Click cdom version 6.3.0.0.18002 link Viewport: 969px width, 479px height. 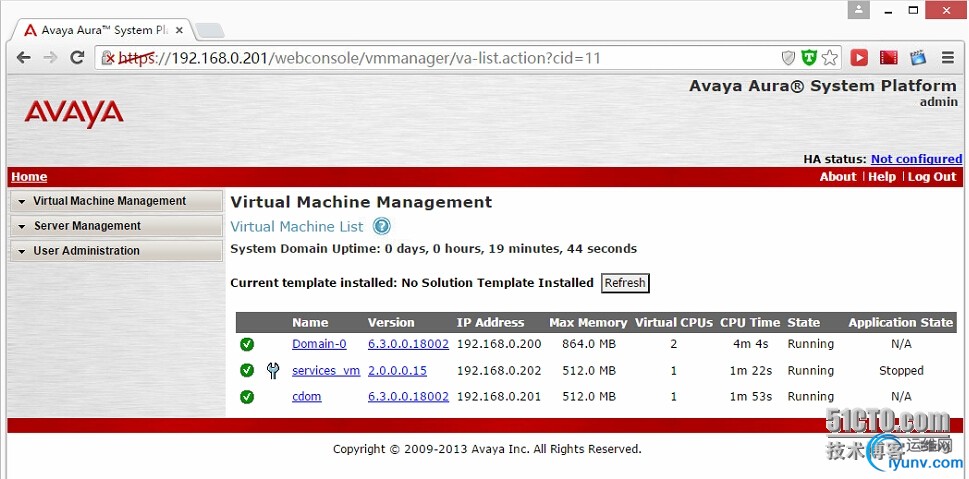408,397
